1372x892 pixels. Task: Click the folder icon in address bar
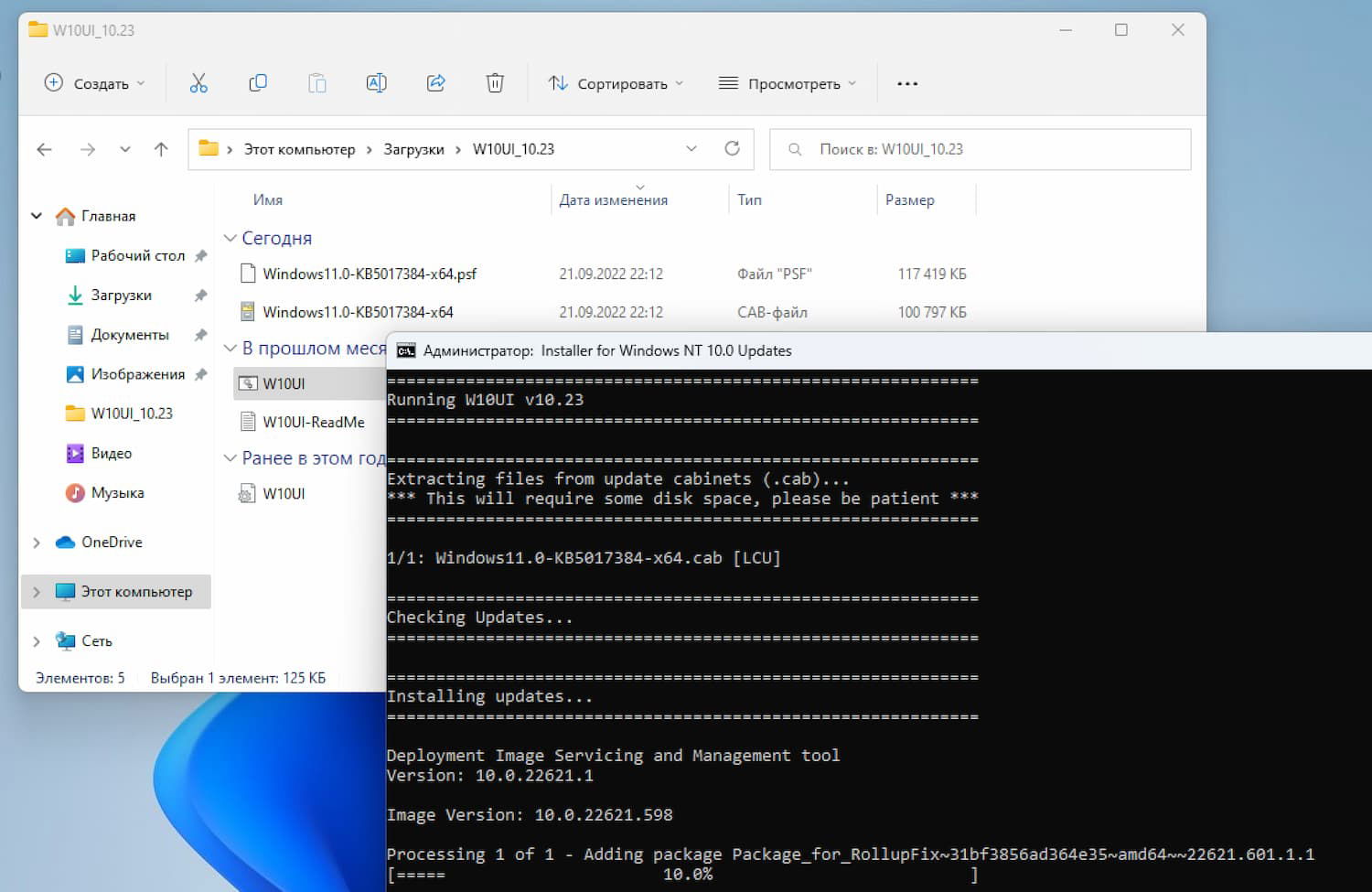[209, 148]
